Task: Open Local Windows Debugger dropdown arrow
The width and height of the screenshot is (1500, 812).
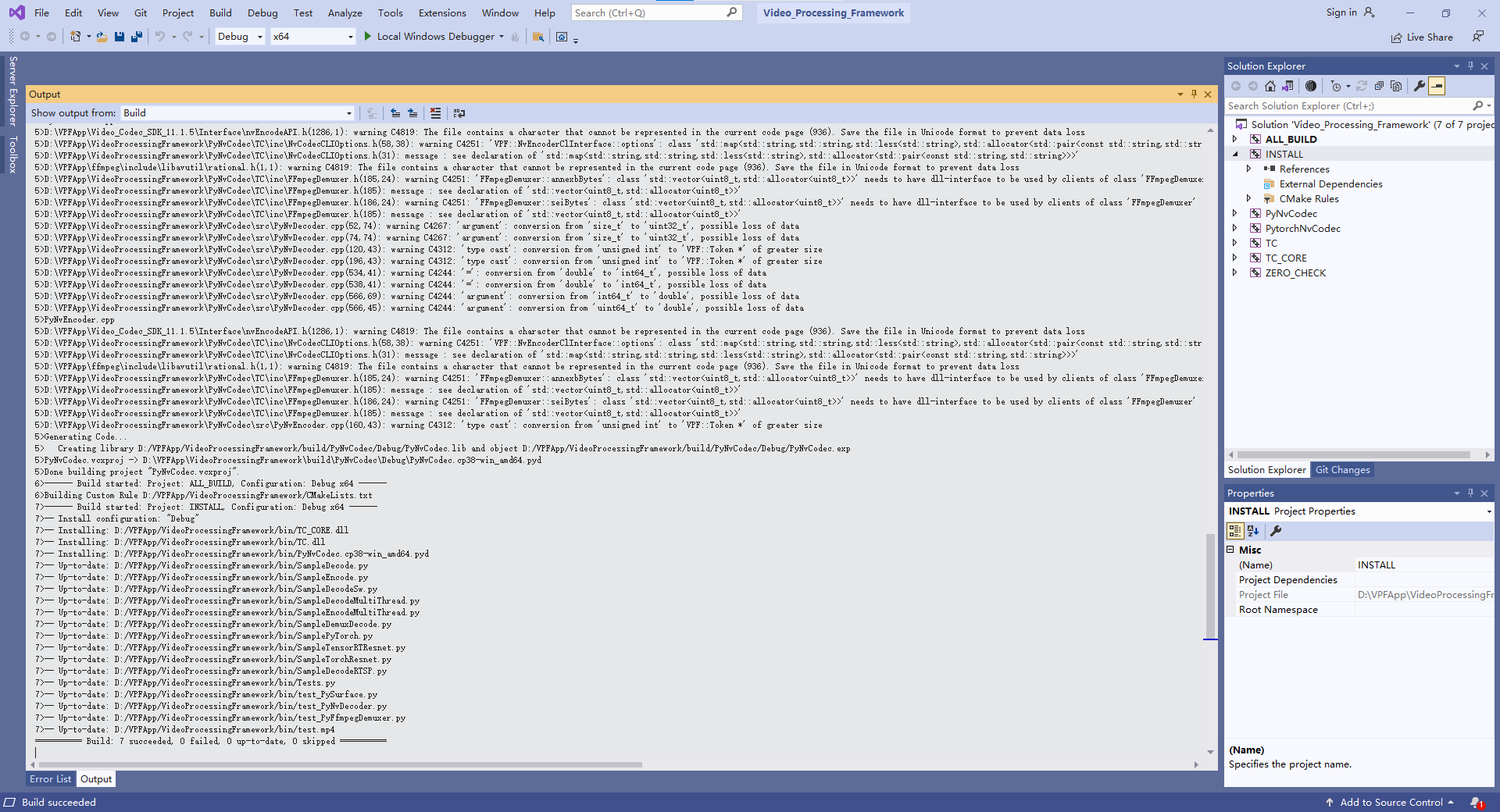Action: (502, 37)
